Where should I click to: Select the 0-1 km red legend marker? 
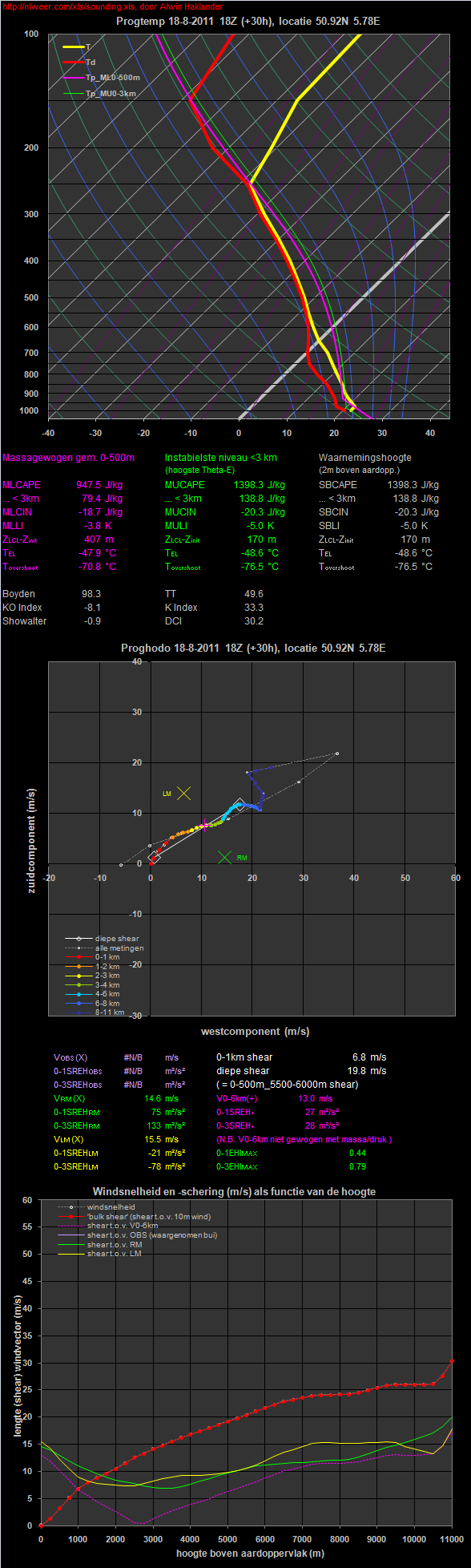coord(78,957)
